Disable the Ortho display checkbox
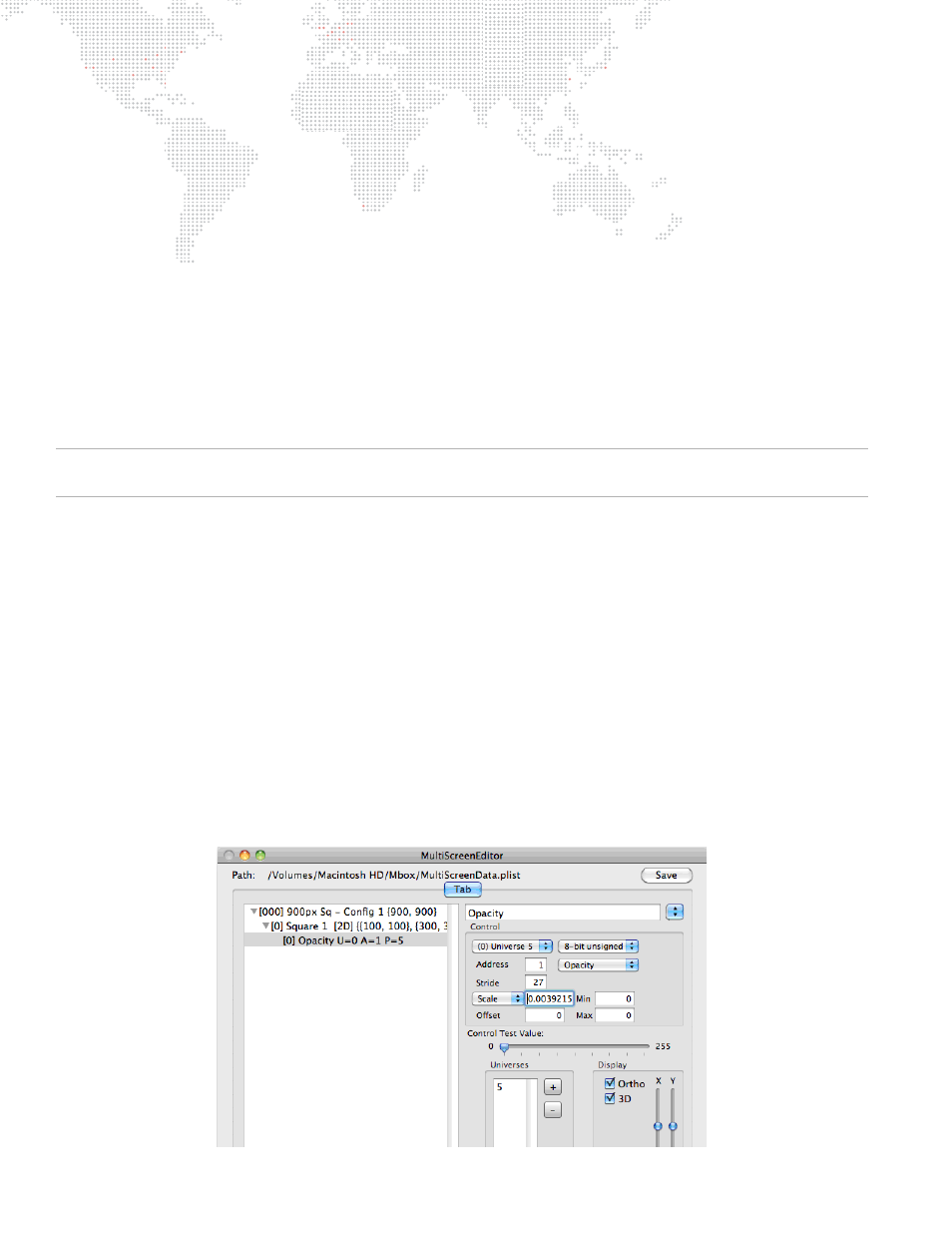The width and height of the screenshot is (952, 1233). point(610,1083)
